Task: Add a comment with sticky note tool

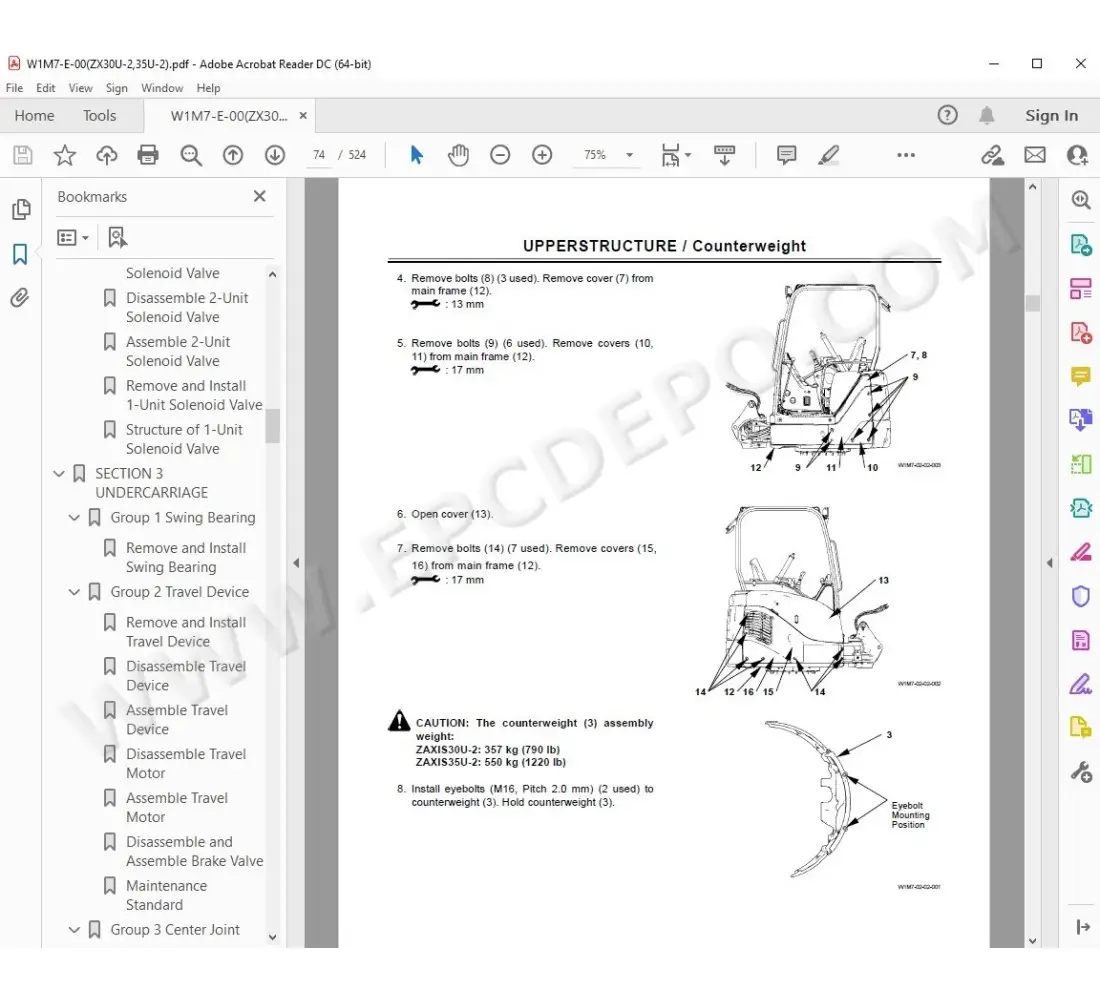Action: pos(786,155)
